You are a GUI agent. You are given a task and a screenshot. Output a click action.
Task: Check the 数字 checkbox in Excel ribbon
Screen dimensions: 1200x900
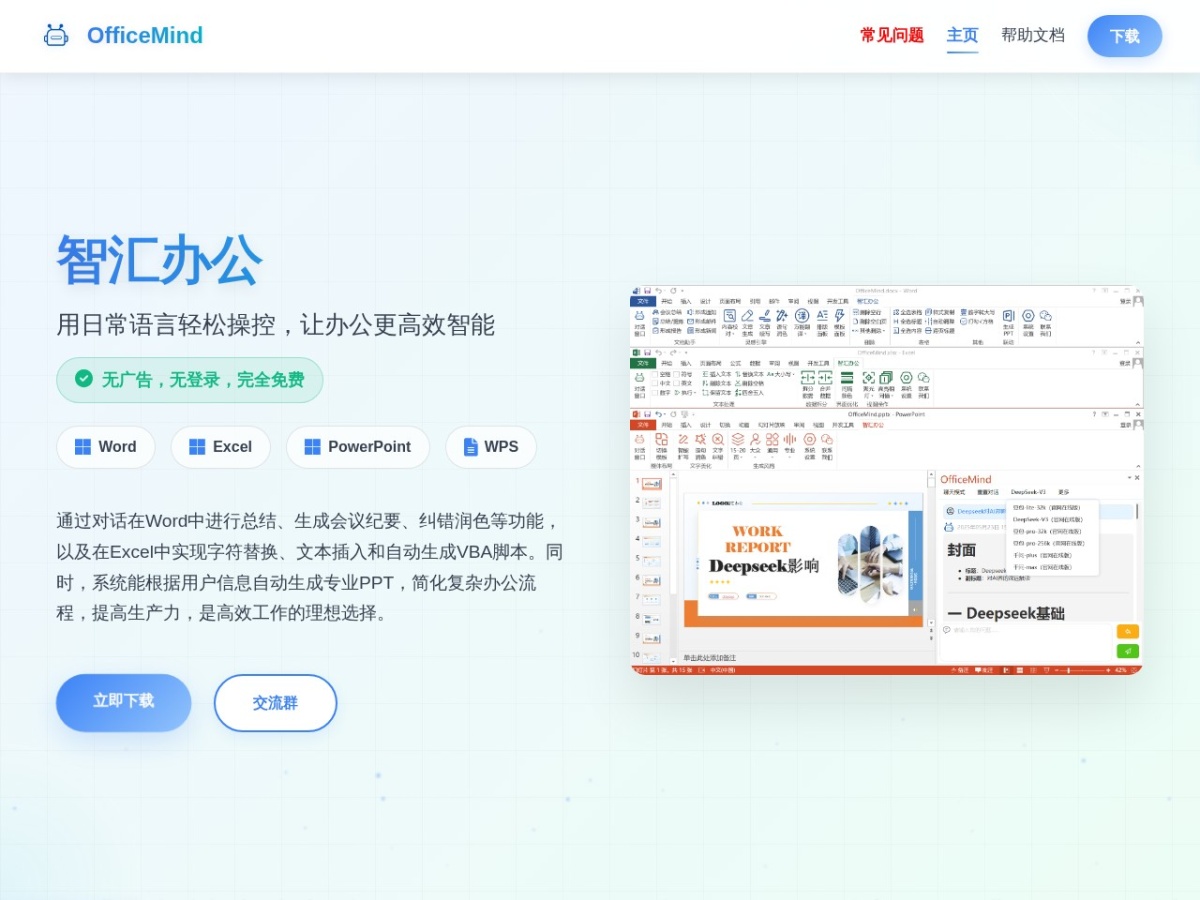656,392
